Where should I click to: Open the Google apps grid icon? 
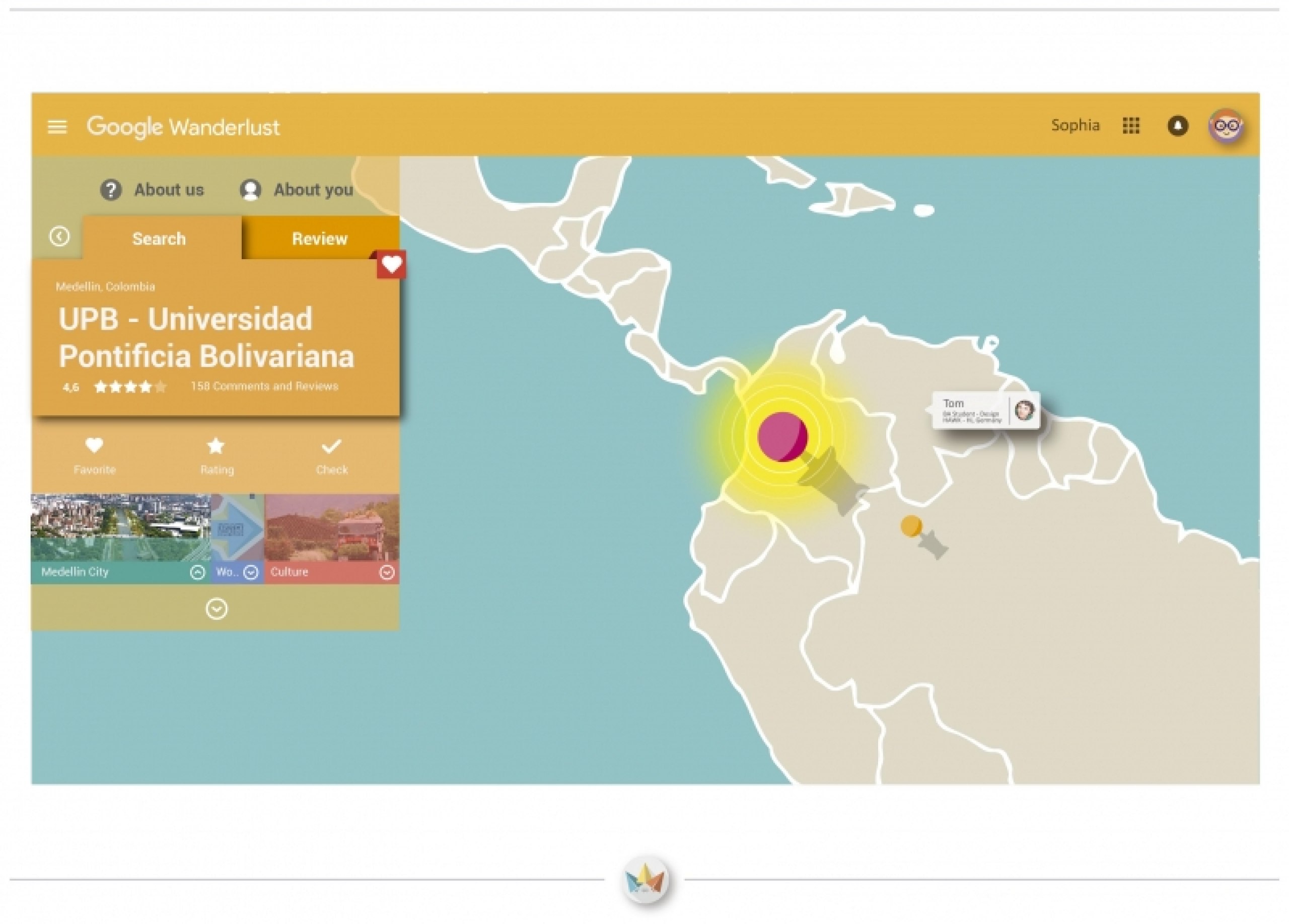coord(1131,125)
